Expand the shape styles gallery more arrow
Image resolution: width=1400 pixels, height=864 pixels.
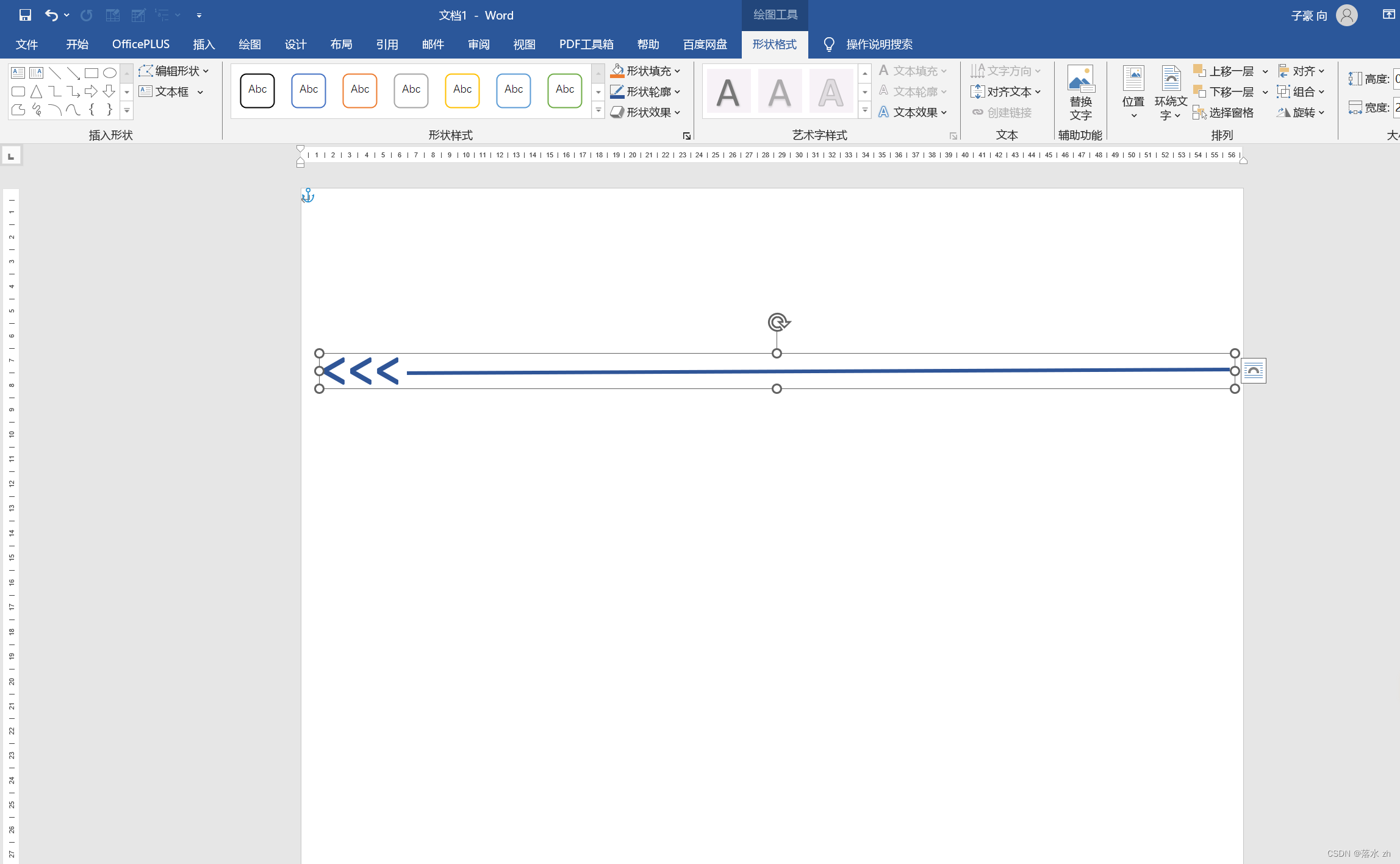(x=598, y=111)
